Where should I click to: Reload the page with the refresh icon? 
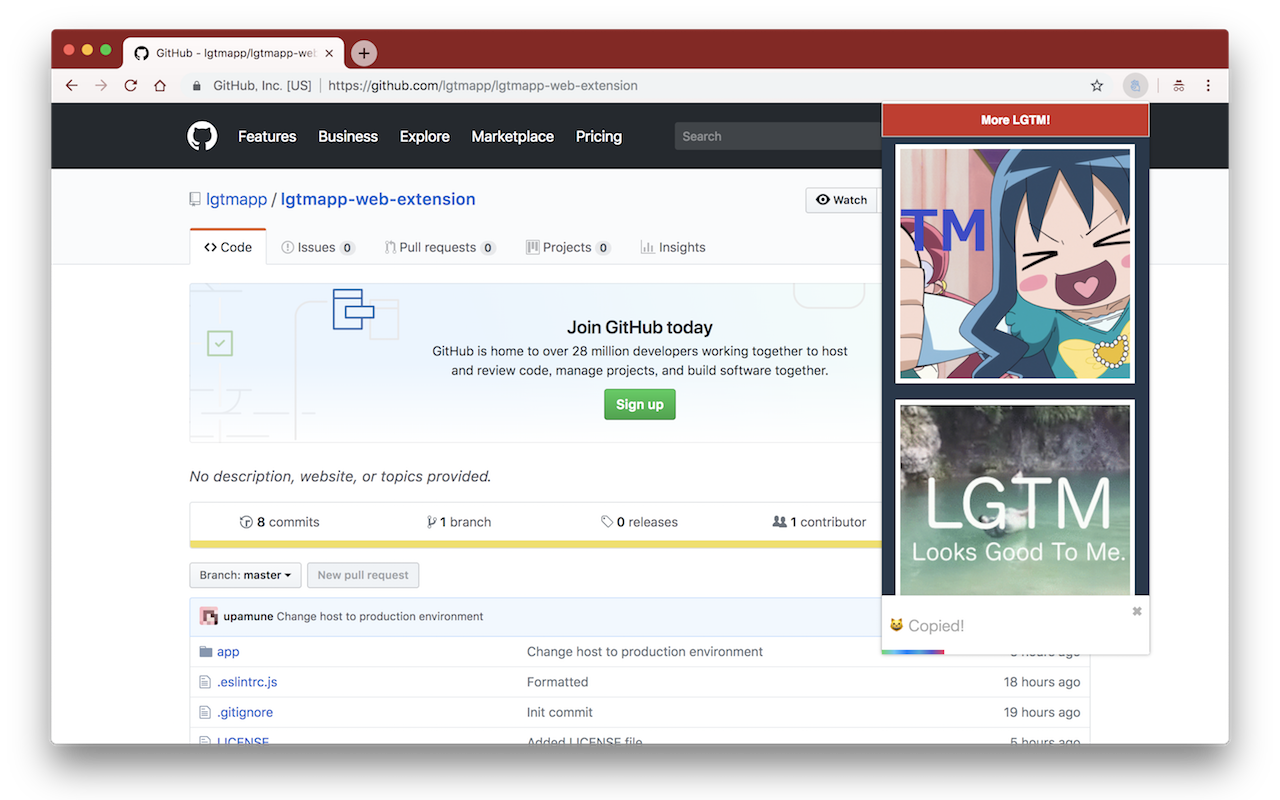(130, 86)
